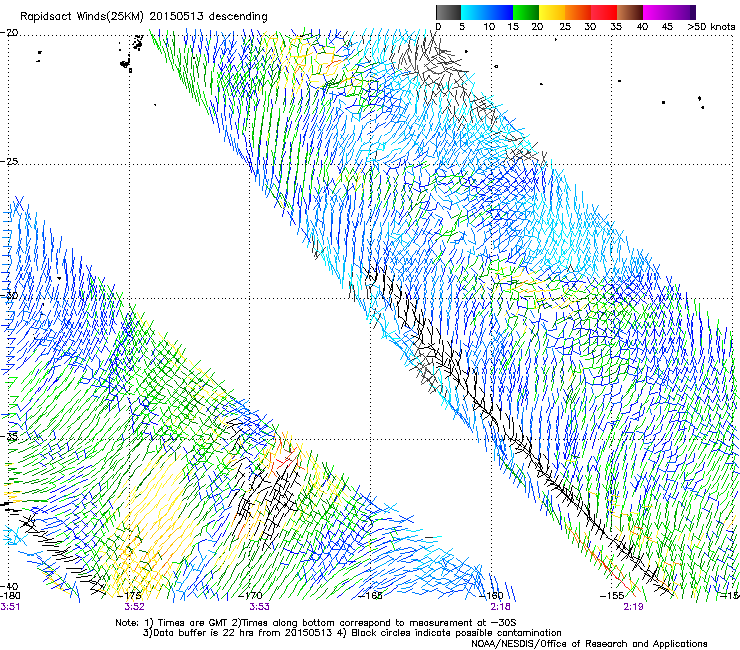Click the red 30-35 knots legend swatch
The height and width of the screenshot is (650, 740).
604,12
